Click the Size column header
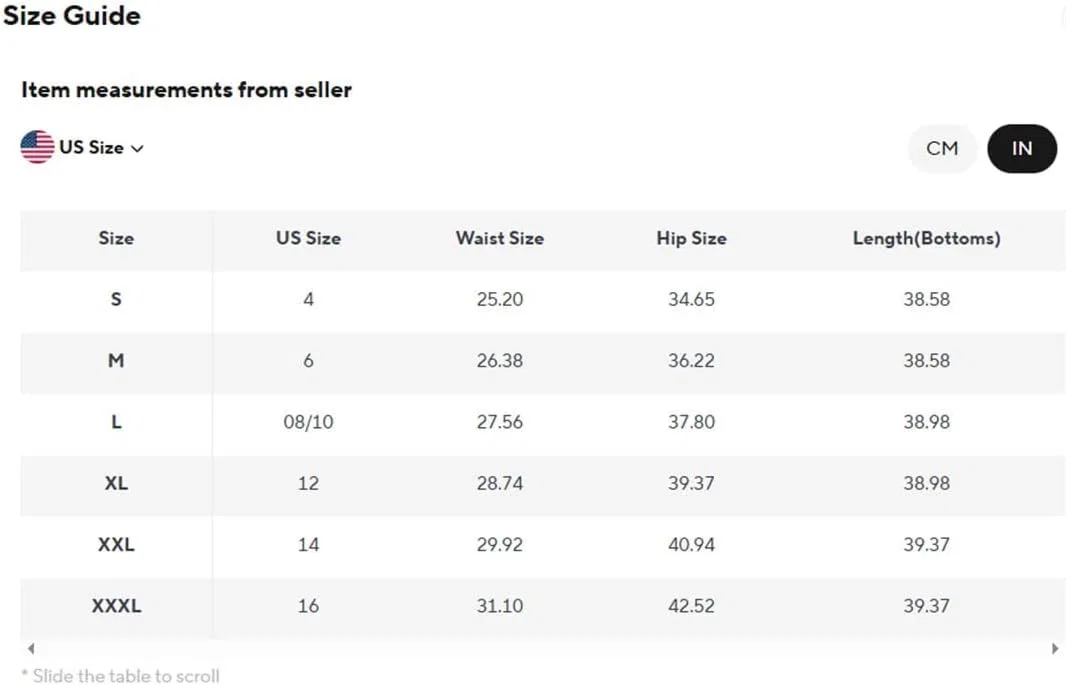 (x=116, y=238)
